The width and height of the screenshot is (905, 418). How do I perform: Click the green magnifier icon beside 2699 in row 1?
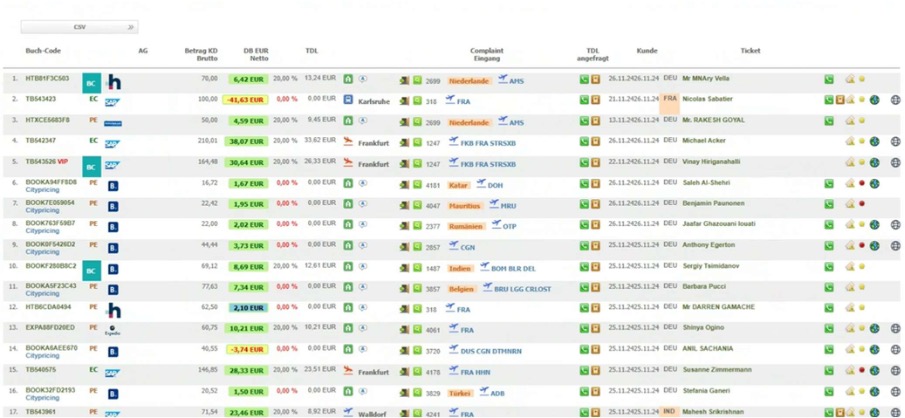coord(417,81)
